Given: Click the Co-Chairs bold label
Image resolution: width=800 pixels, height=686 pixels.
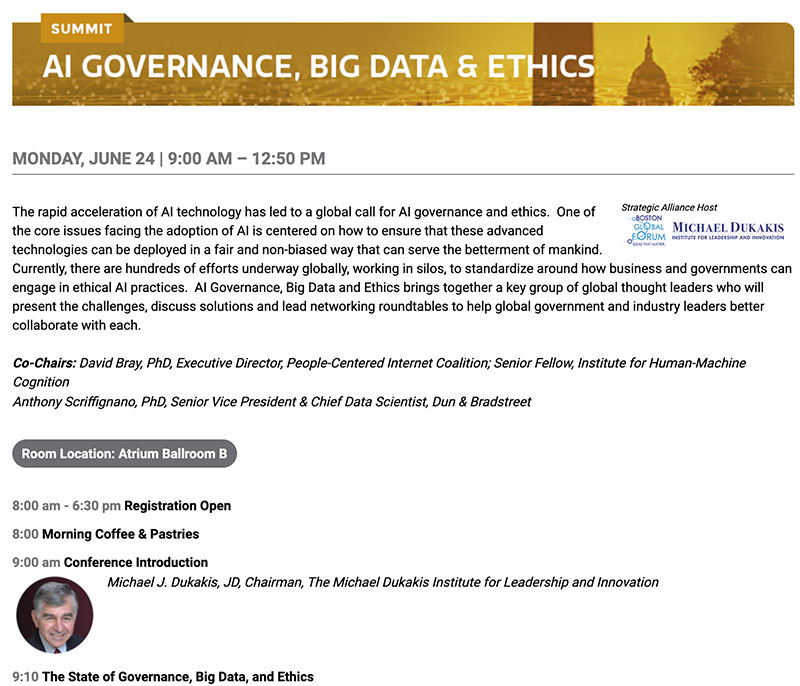Looking at the screenshot, I should (44, 363).
